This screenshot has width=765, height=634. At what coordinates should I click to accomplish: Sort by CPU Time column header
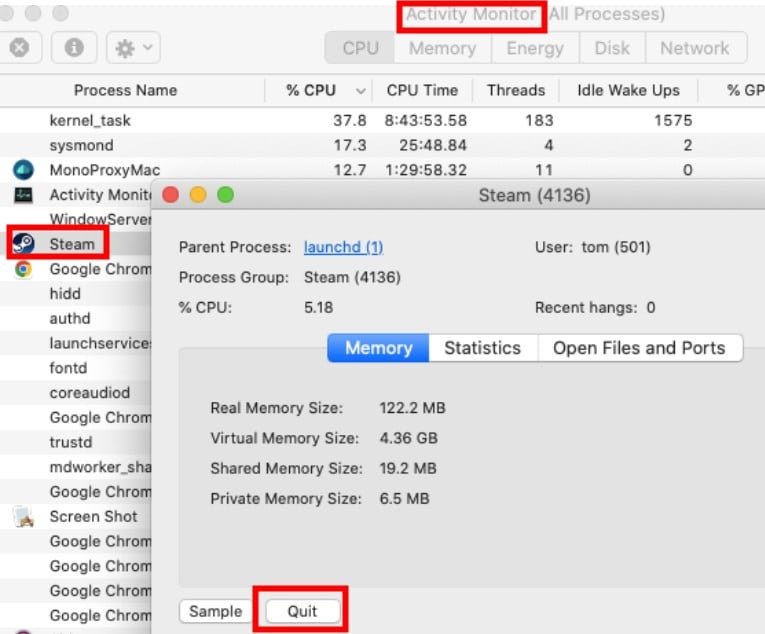[x=422, y=90]
